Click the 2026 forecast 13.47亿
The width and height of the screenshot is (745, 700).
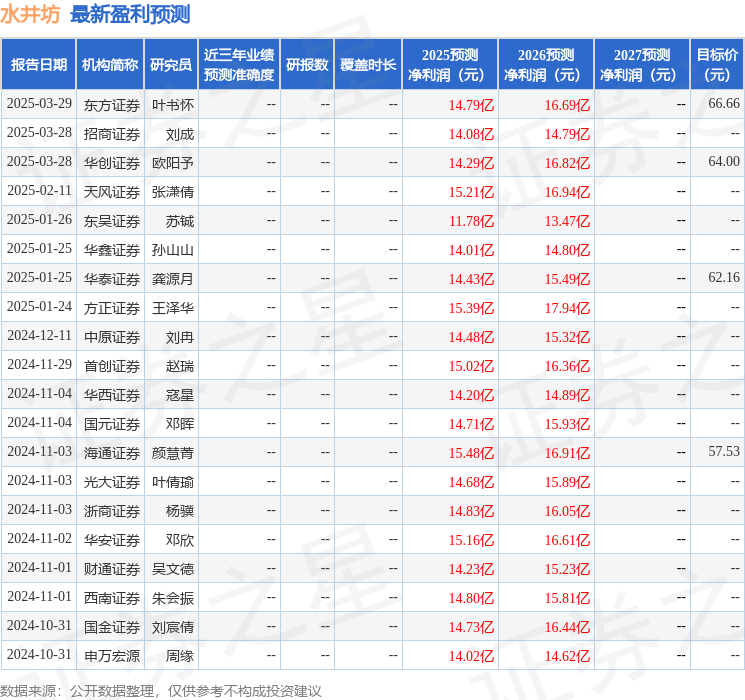(567, 221)
